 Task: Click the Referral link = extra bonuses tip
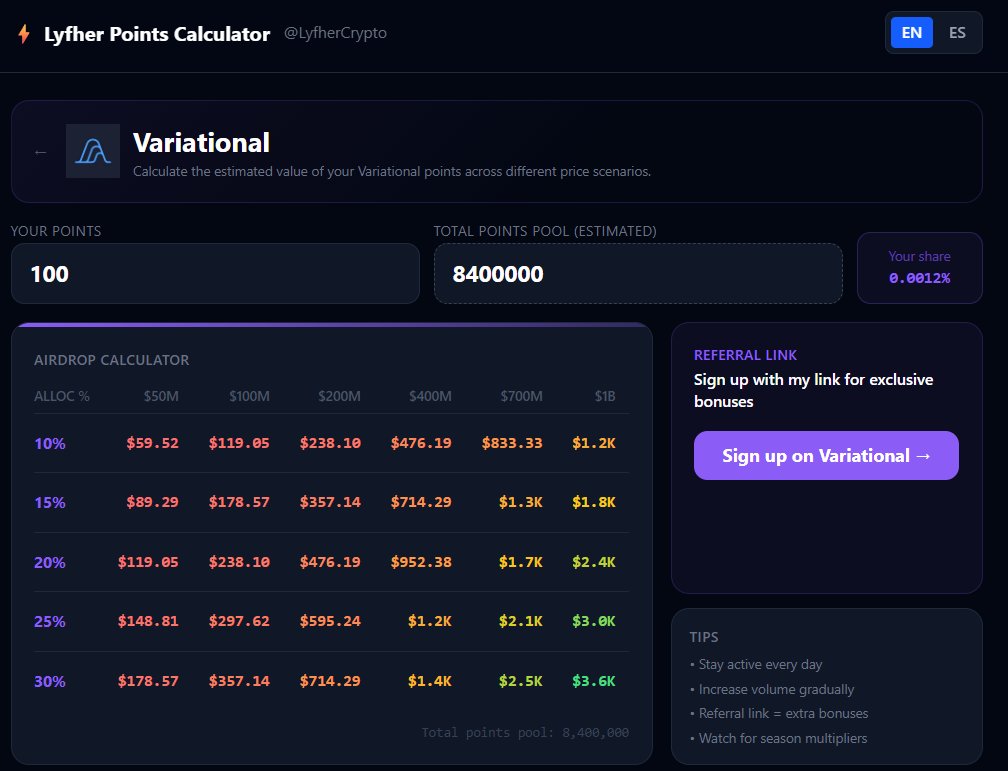[x=784, y=714]
